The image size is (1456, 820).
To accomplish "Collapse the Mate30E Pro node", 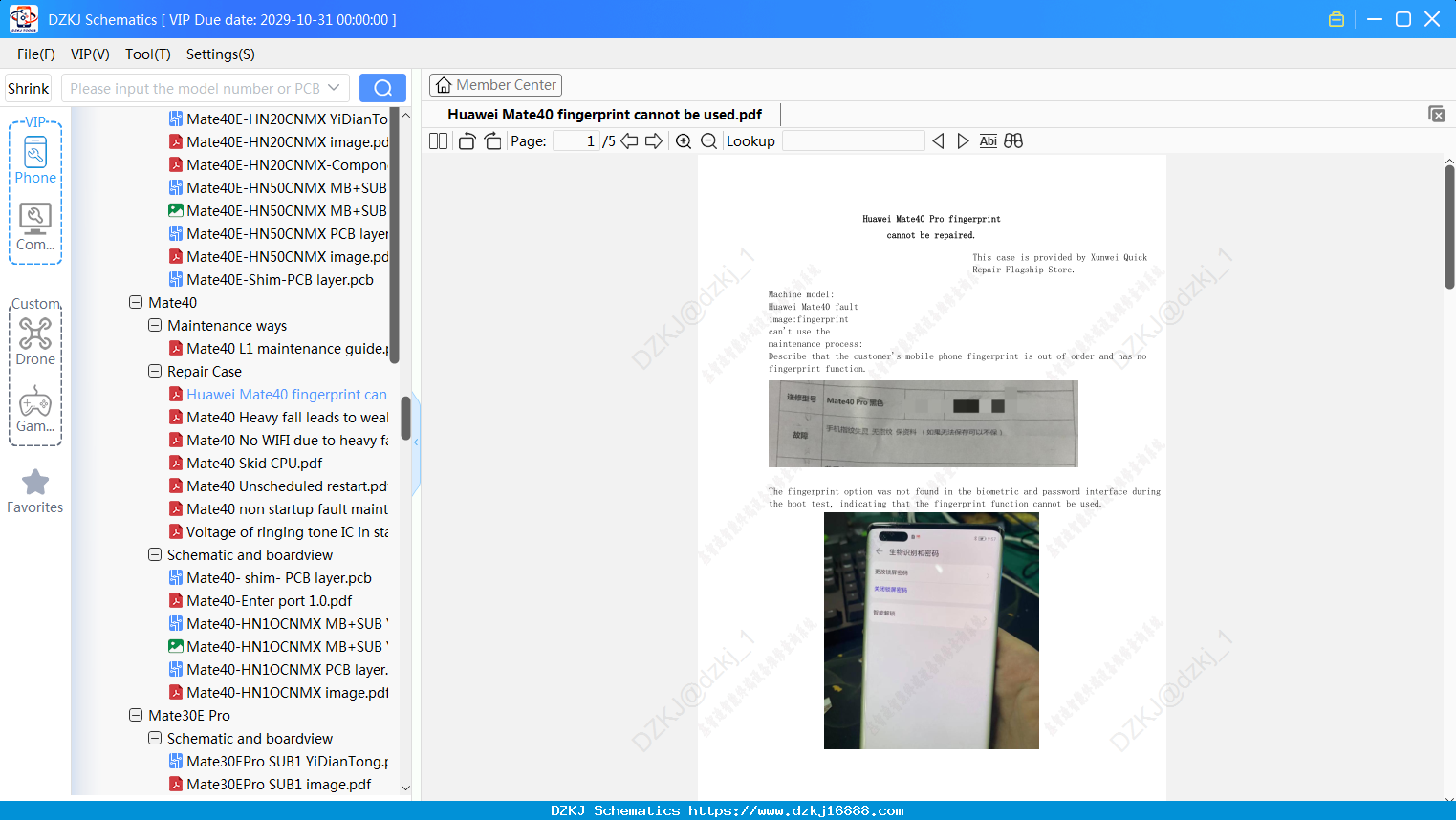I will tap(136, 716).
